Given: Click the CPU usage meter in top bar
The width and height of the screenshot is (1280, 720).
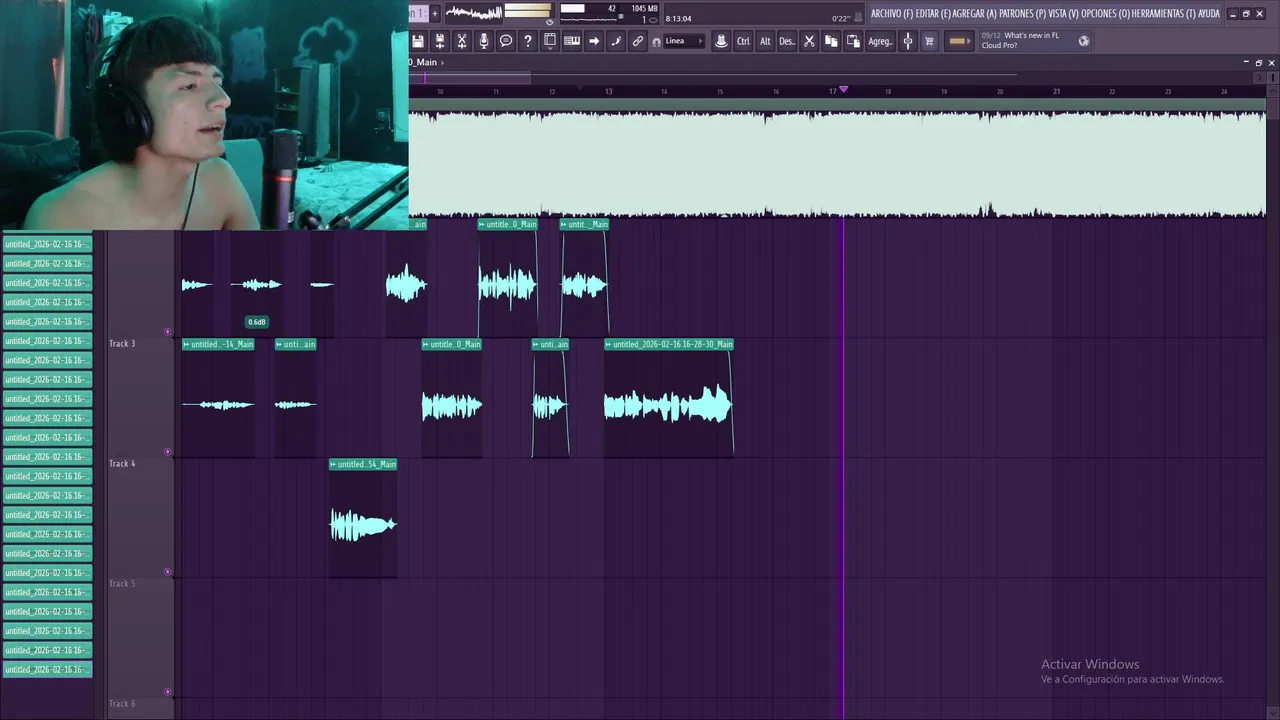Looking at the screenshot, I should tap(590, 13).
